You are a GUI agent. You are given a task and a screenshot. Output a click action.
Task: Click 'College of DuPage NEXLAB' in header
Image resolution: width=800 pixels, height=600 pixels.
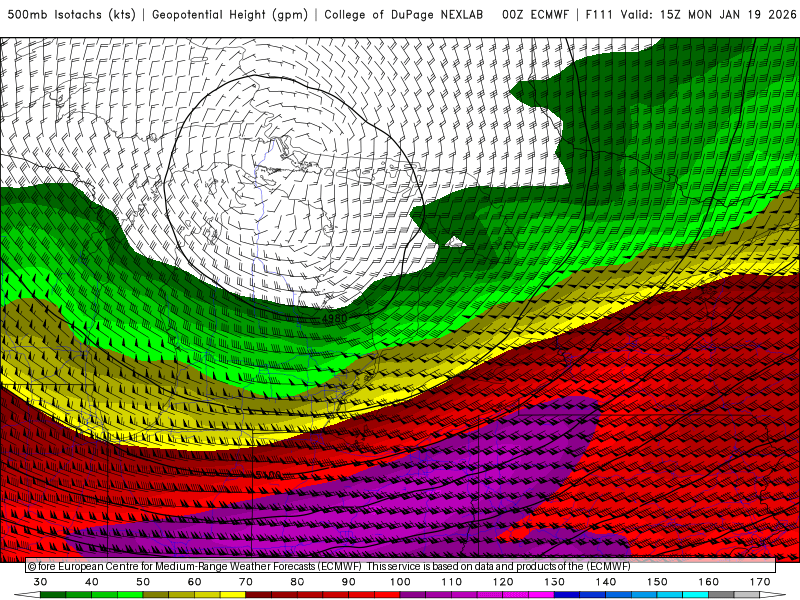404,15
